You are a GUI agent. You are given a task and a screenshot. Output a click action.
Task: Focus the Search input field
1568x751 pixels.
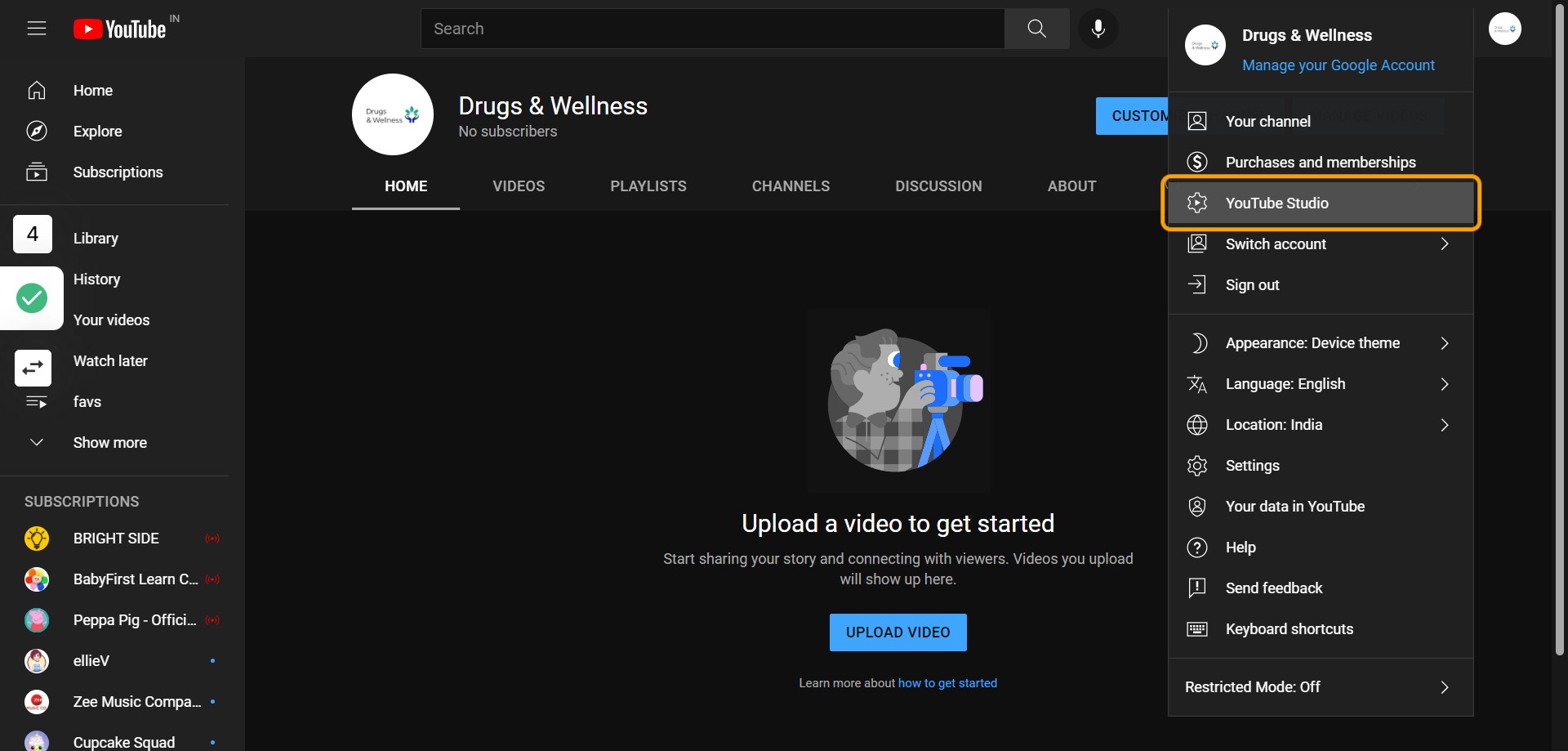712,29
